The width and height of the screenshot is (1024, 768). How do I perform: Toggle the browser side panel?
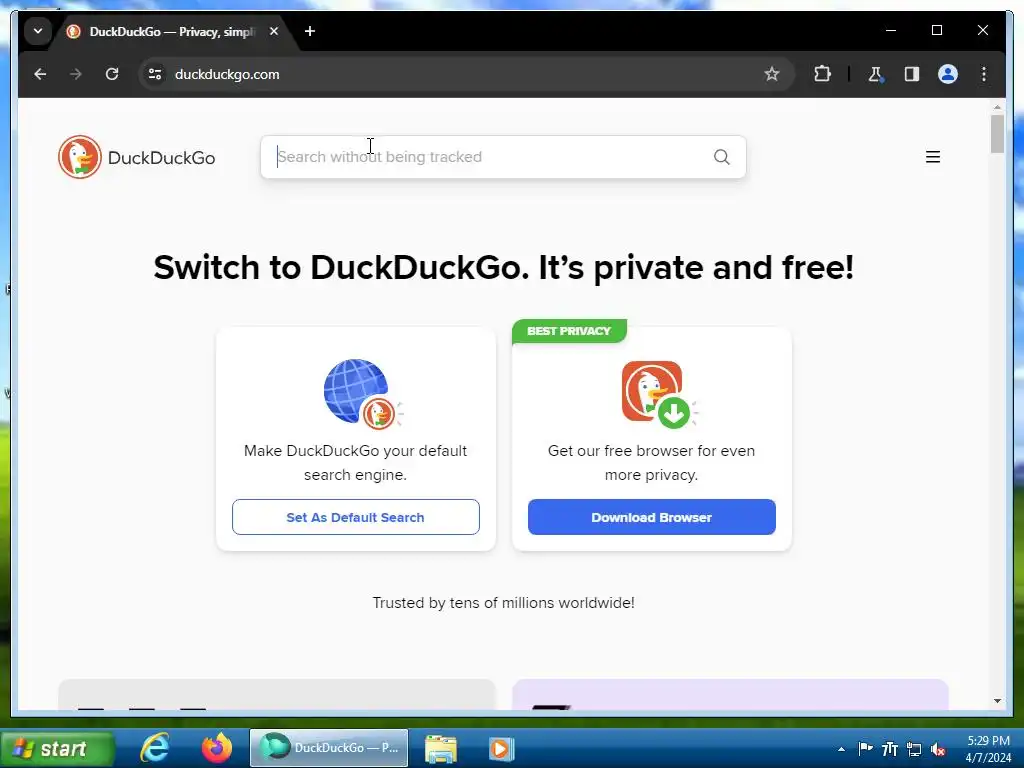[912, 74]
